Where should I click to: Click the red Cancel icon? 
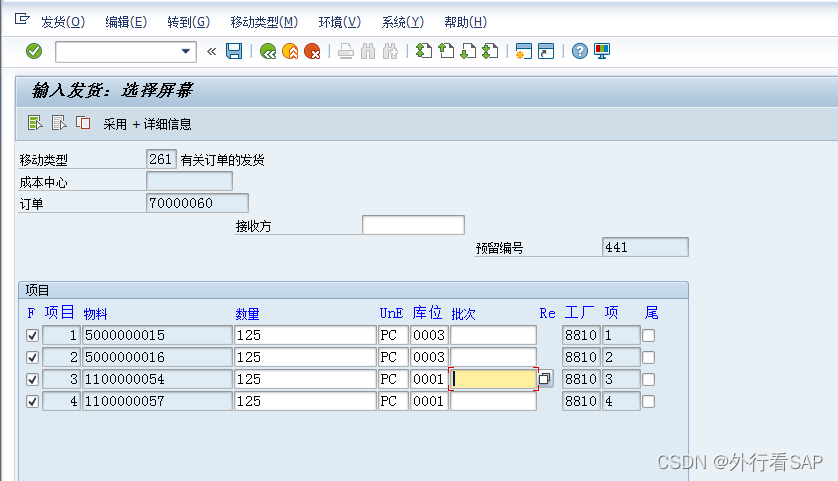click(x=312, y=51)
